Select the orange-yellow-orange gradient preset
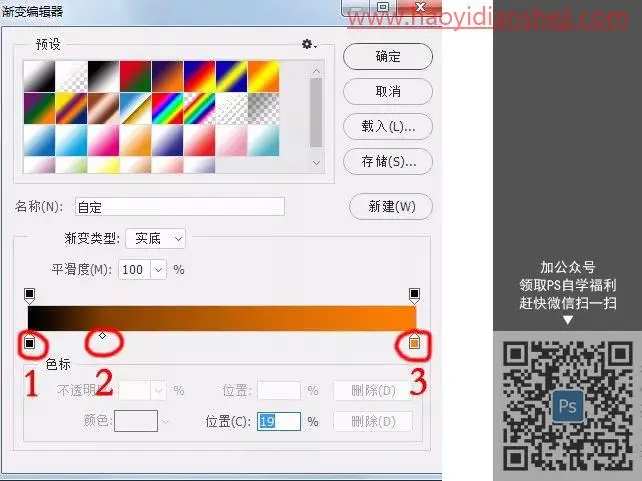The width and height of the screenshot is (642, 481). click(264, 77)
